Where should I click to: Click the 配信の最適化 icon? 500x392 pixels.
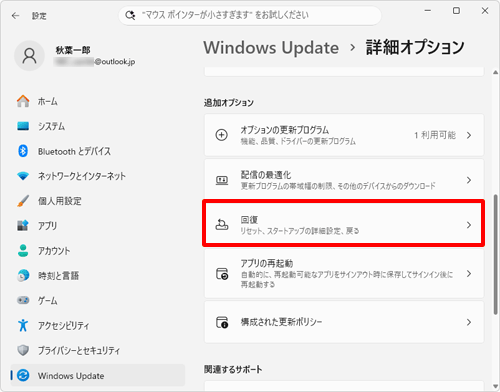pyautogui.click(x=222, y=180)
